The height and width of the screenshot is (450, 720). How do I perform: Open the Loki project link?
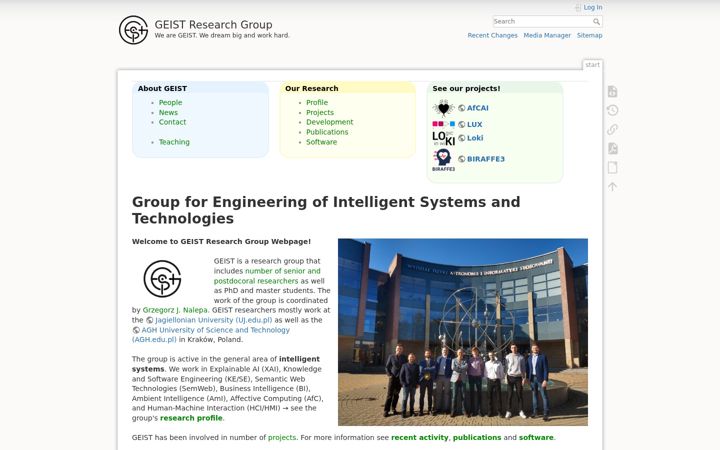[475, 138]
